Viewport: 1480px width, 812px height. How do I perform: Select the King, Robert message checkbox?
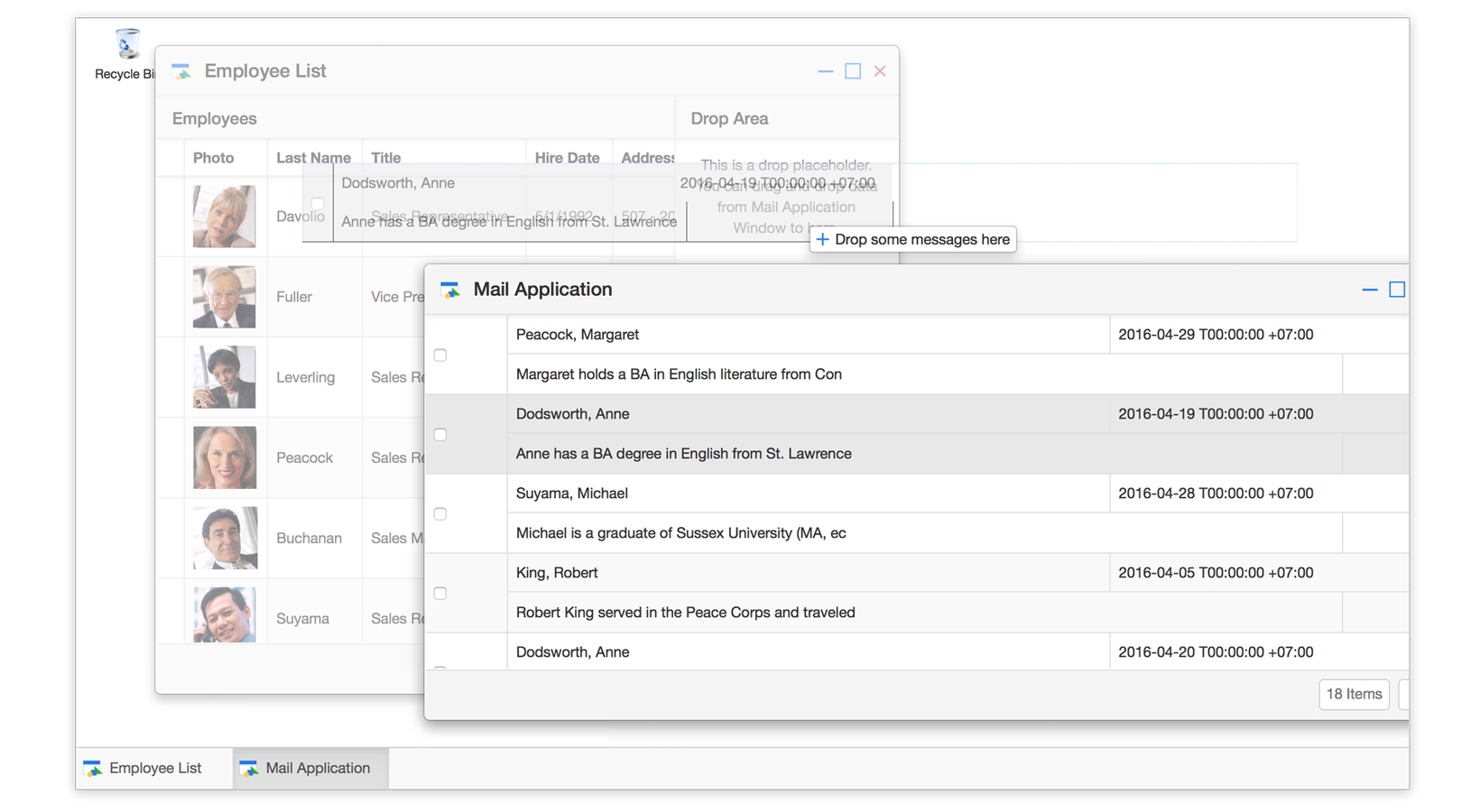[x=440, y=594]
